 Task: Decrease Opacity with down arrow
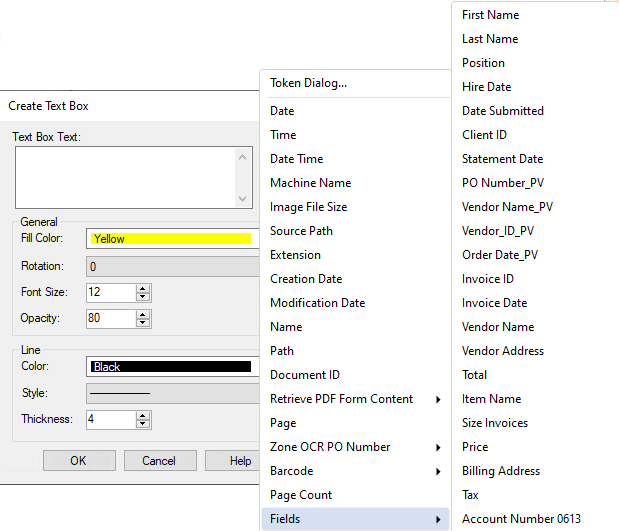coord(143,323)
